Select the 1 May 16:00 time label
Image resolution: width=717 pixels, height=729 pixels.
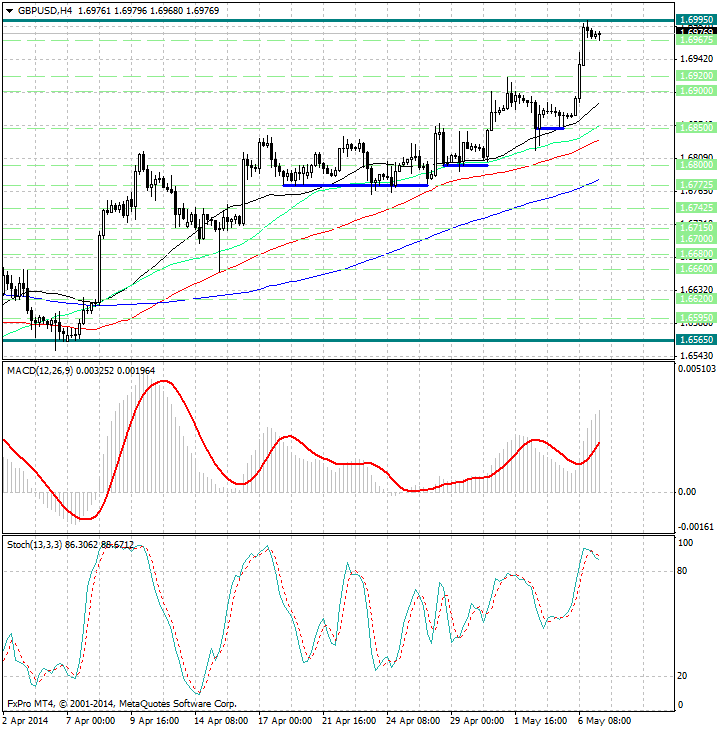pos(540,721)
